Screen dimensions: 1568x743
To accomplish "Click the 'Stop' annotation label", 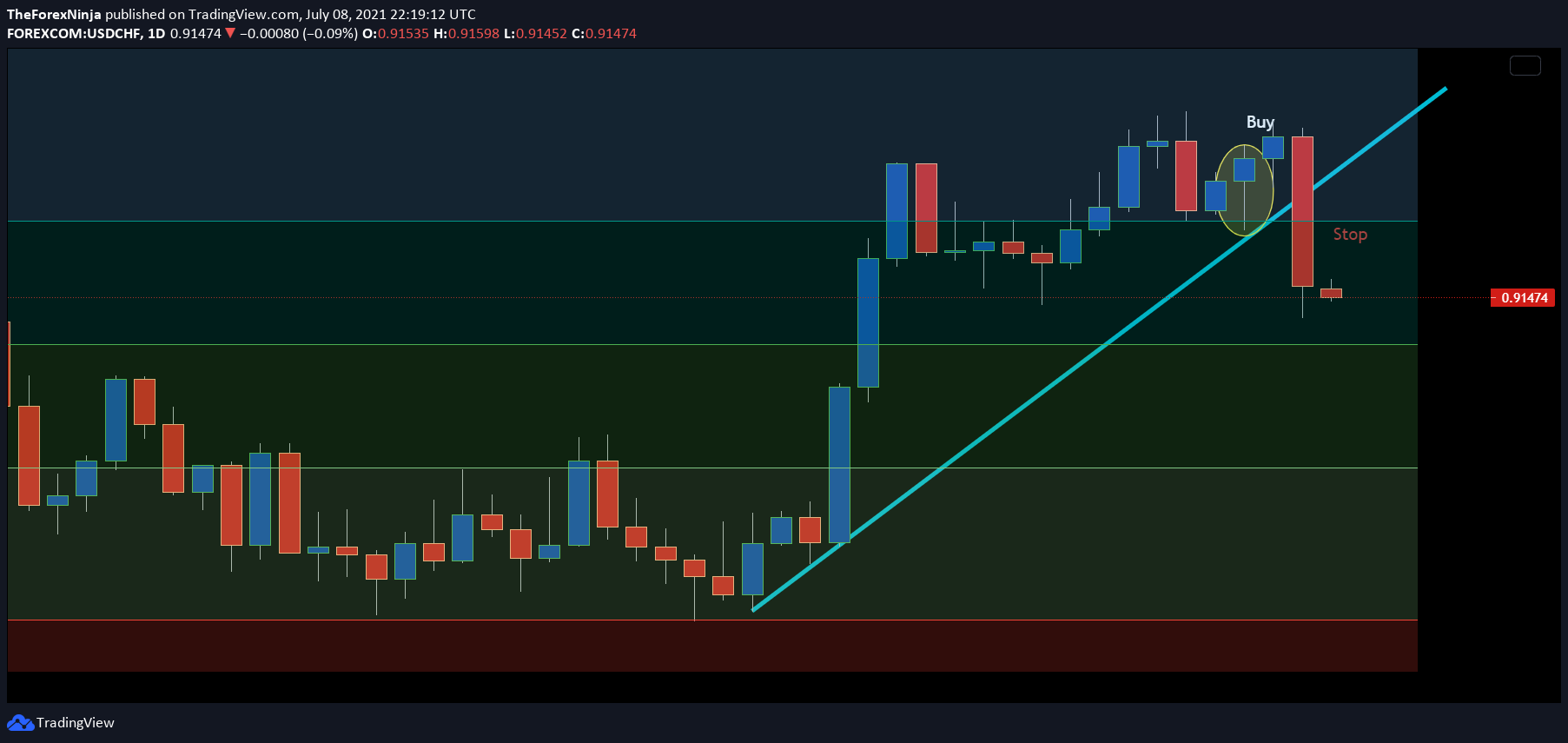I will [1350, 234].
